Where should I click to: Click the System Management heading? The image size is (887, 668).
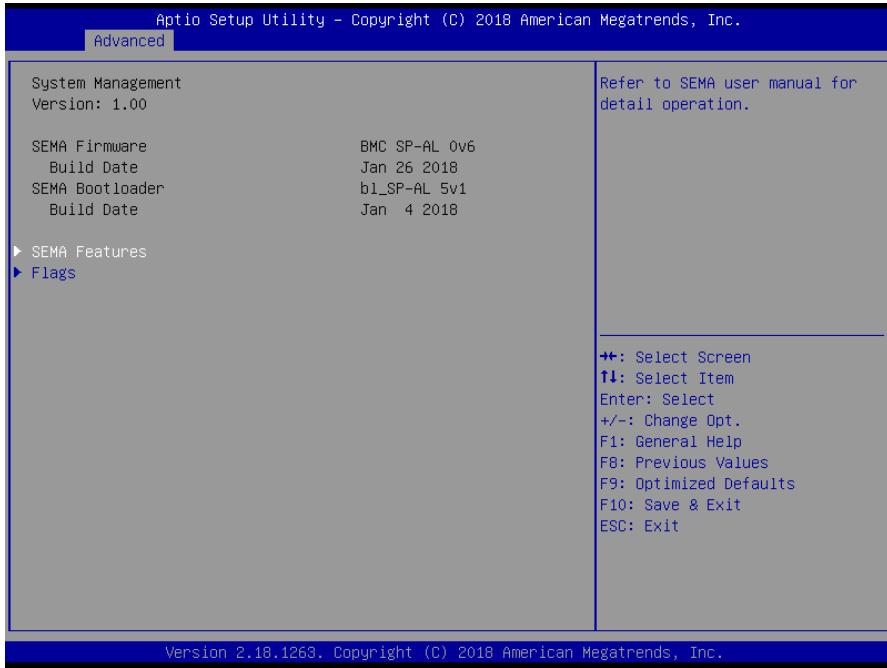[x=106, y=83]
